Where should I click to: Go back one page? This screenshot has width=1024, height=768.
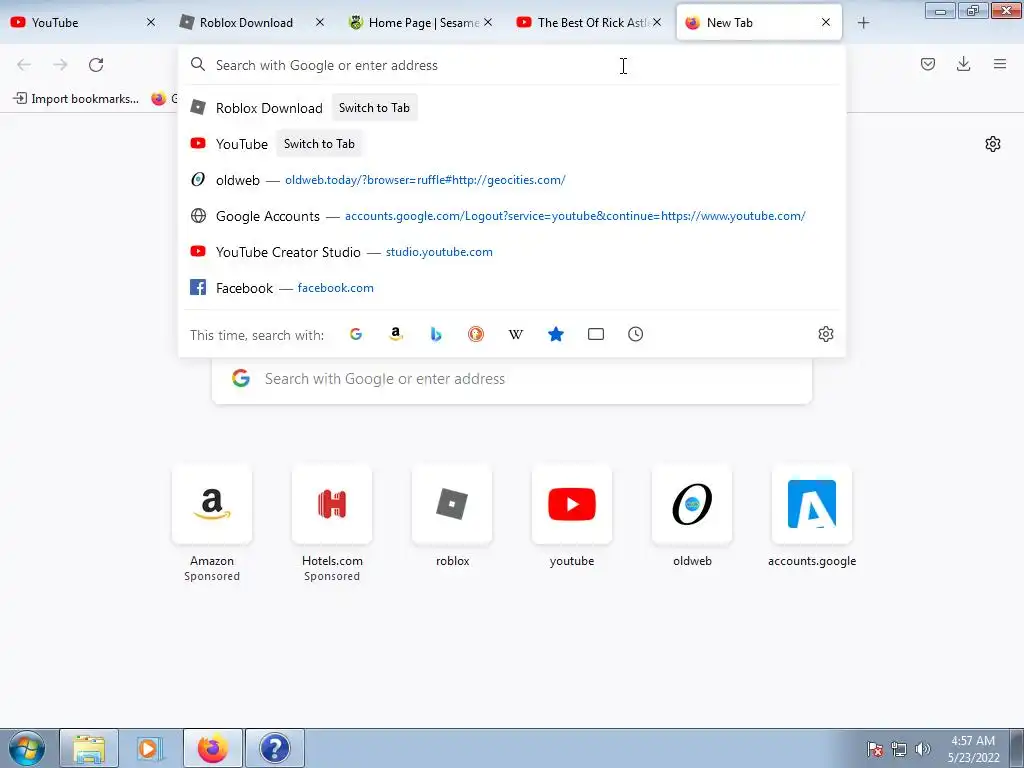(x=24, y=65)
